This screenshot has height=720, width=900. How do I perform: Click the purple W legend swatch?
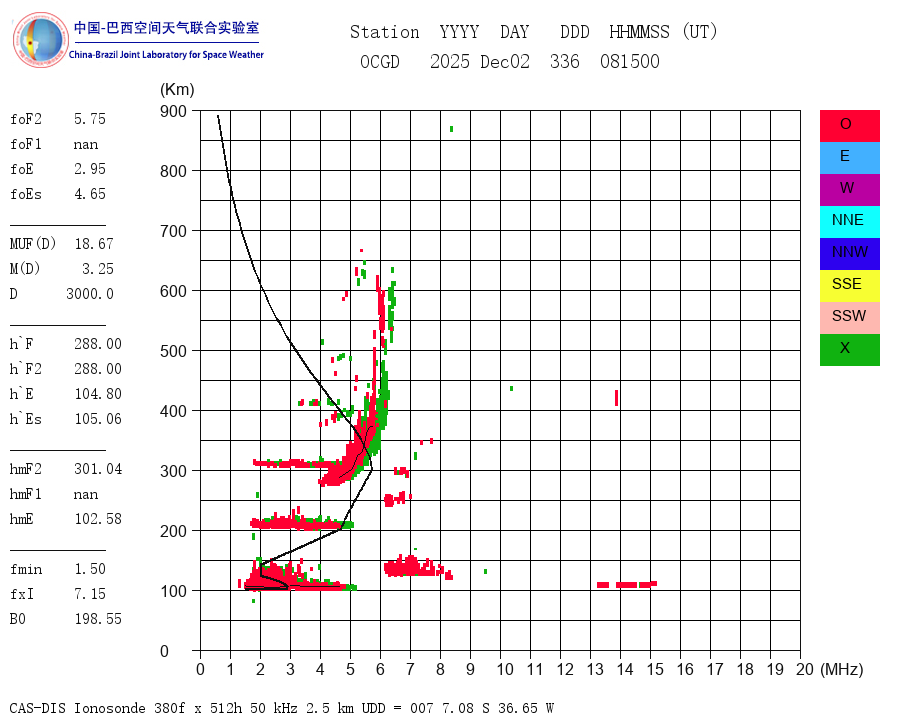tap(849, 189)
